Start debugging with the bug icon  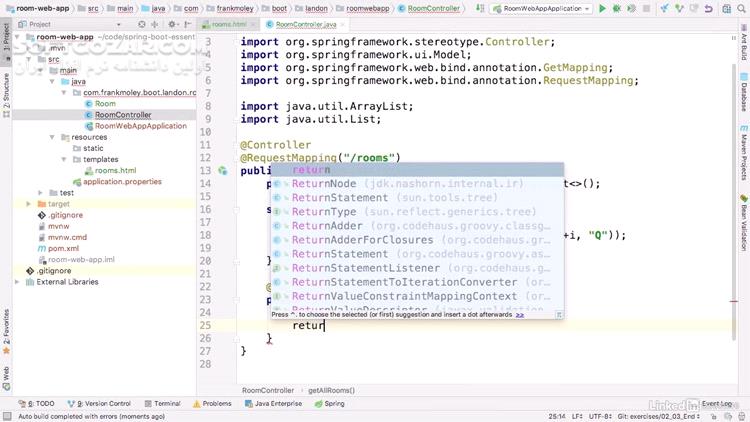pos(617,8)
